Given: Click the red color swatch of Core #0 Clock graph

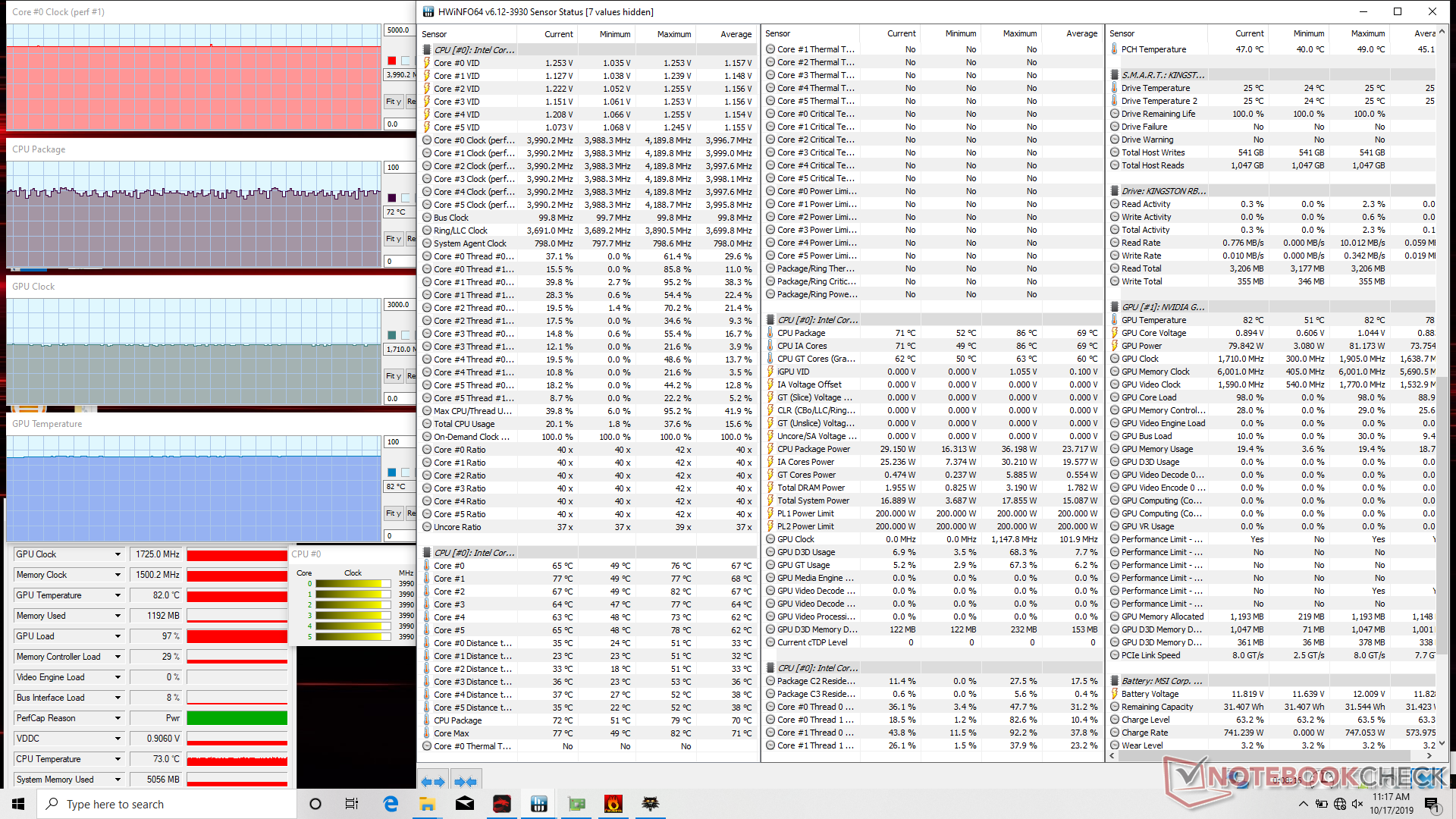Looking at the screenshot, I should tap(392, 61).
